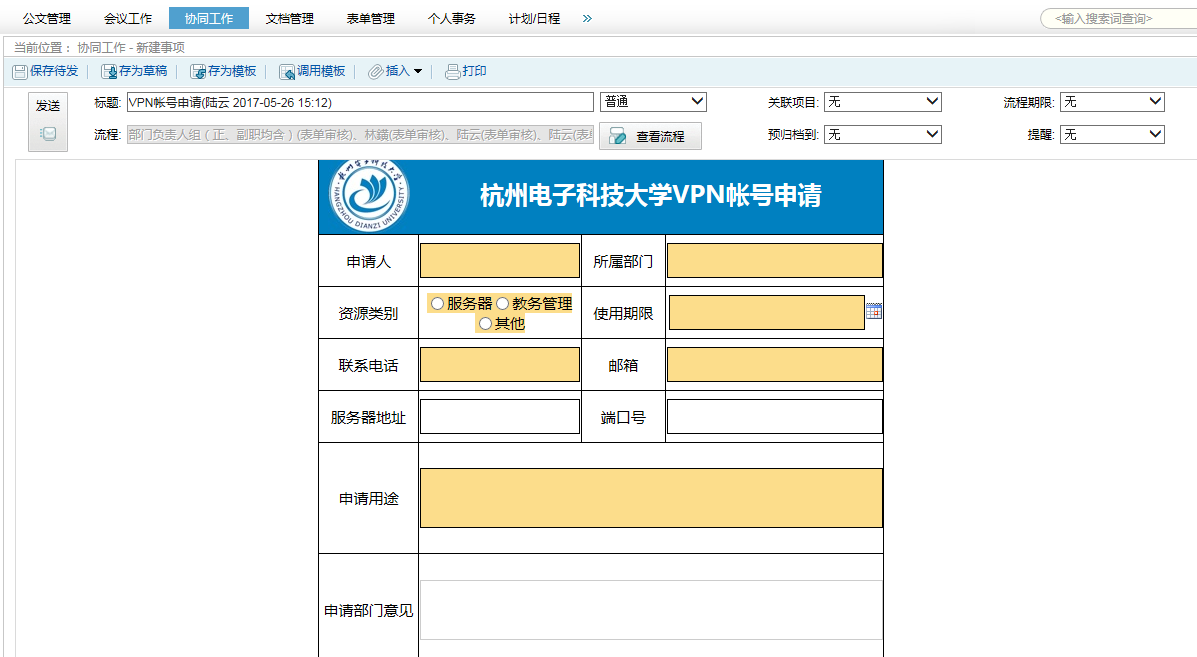Open the 关联项目 dropdown
The width and height of the screenshot is (1197, 657).
point(882,101)
